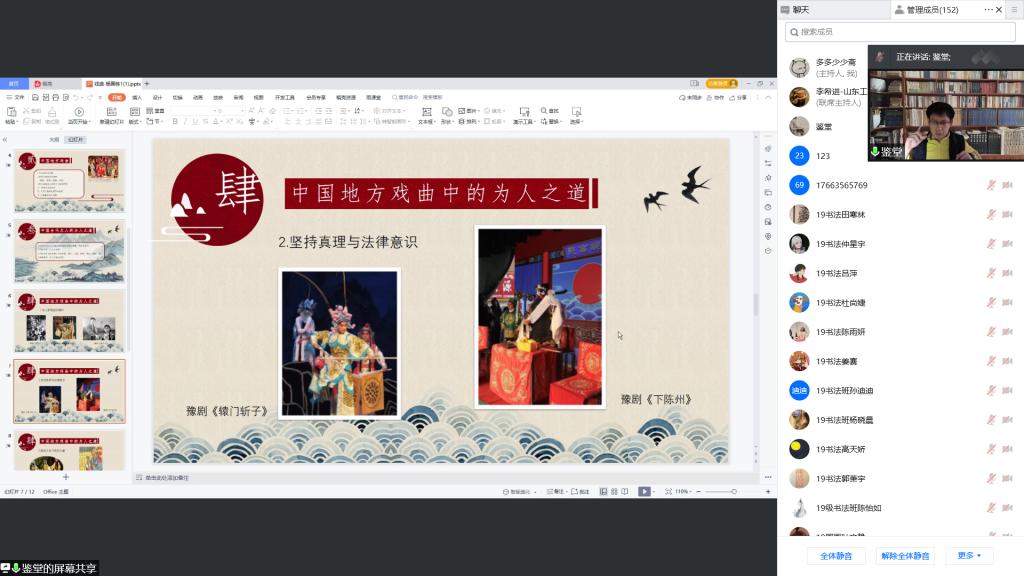Click the Share (分享) icon
1024x576 pixels.
[738, 97]
